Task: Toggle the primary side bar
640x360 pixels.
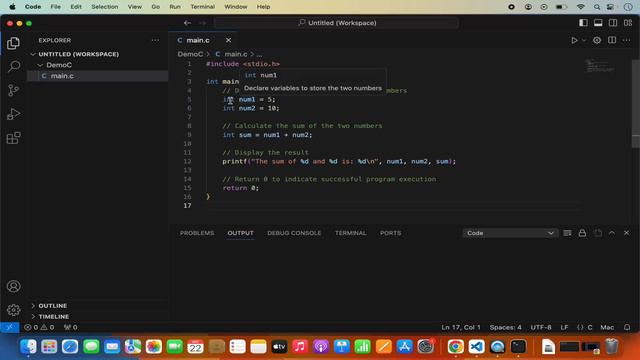Action: (583, 23)
